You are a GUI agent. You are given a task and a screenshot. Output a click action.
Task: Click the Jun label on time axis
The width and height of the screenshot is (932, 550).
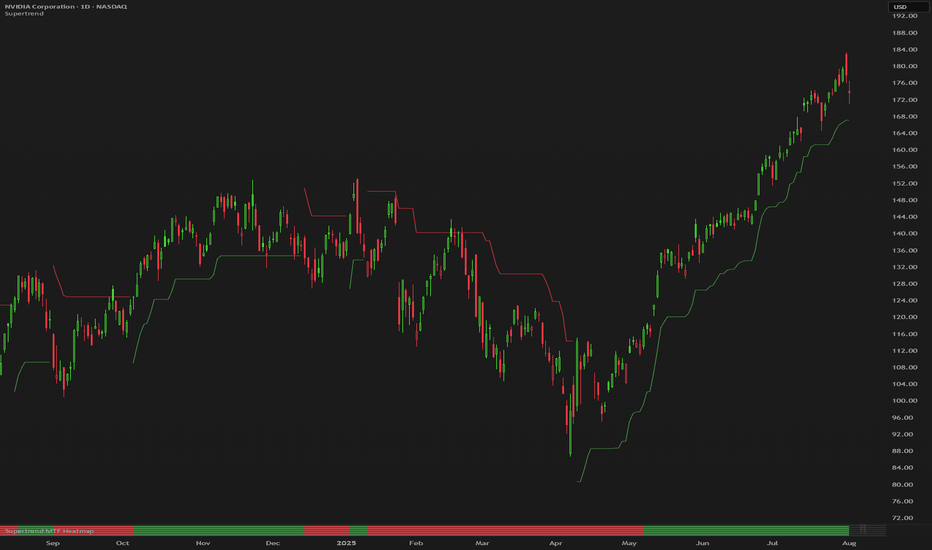click(703, 543)
